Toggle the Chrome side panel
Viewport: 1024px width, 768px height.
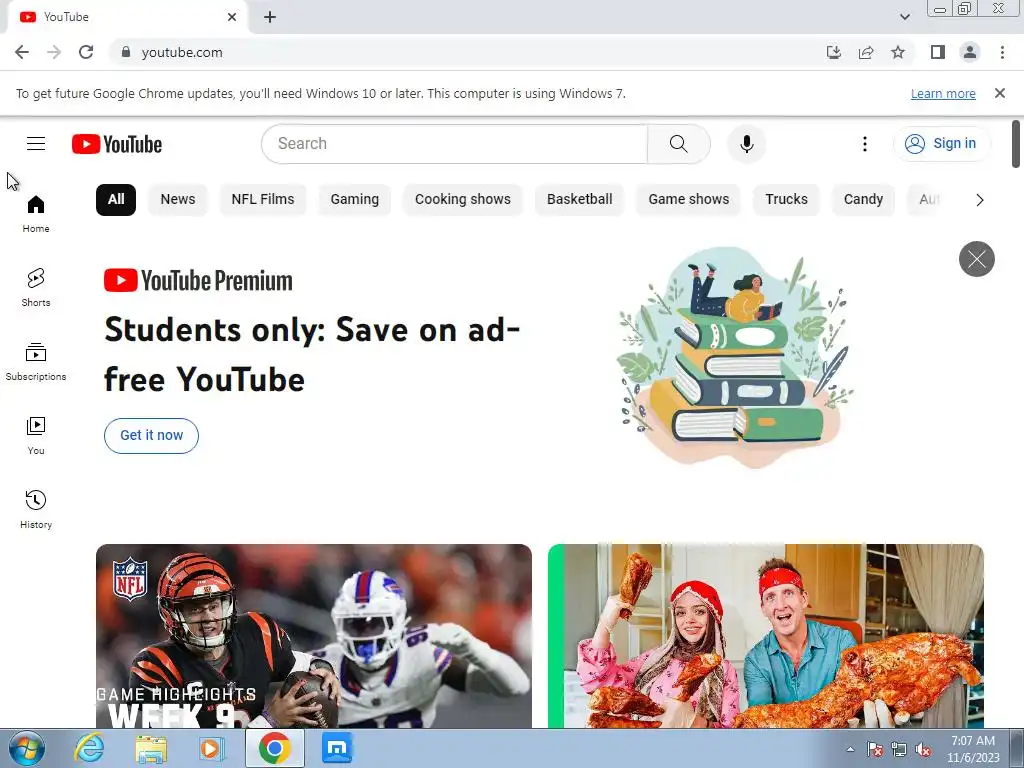(x=938, y=52)
